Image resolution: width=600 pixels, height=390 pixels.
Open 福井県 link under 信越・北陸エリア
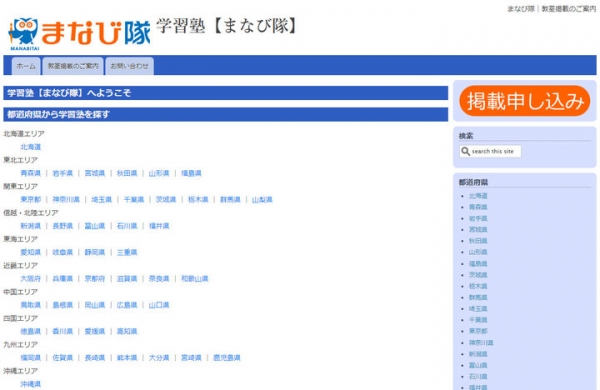(159, 226)
